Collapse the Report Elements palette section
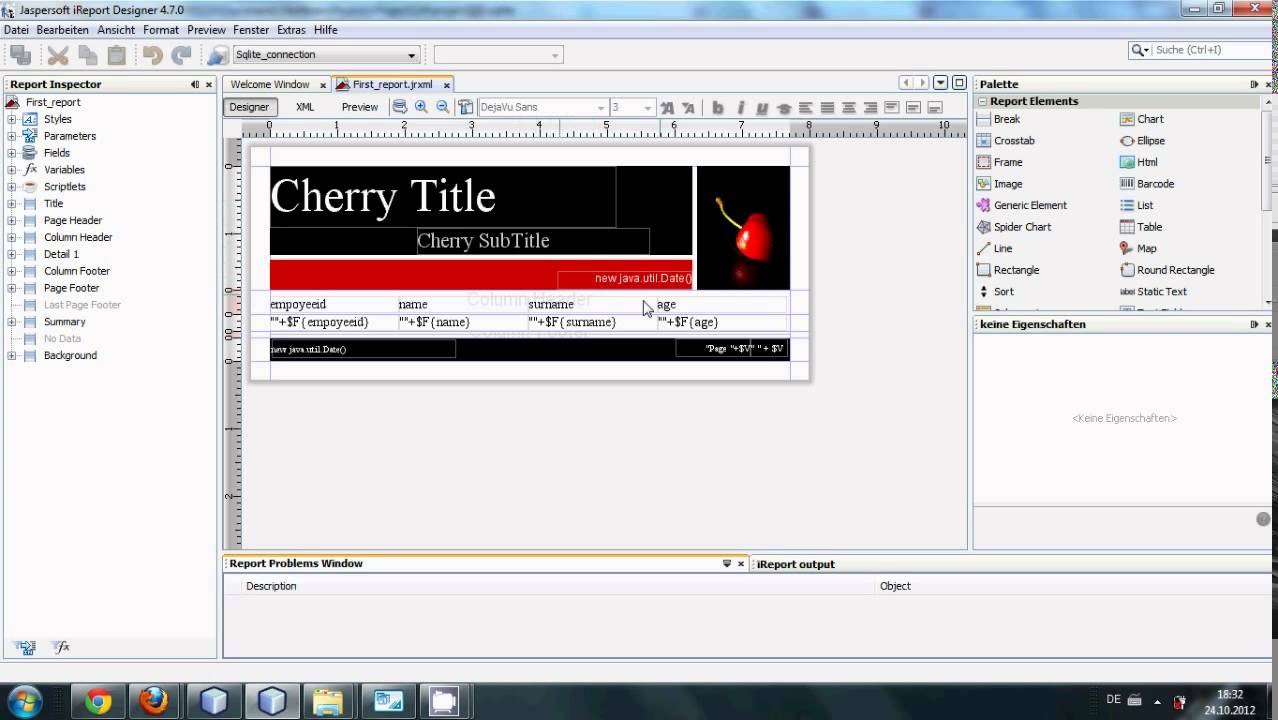This screenshot has width=1278, height=720. coord(983,101)
